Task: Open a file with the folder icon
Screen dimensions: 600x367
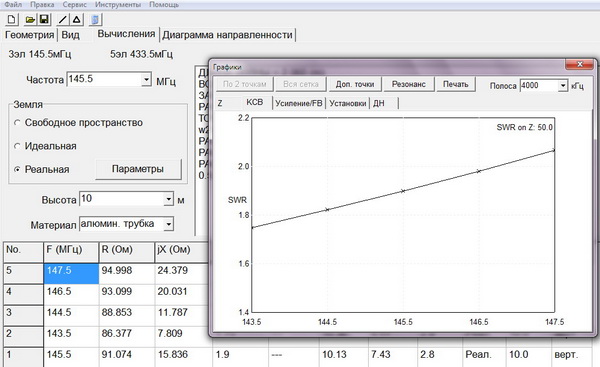Action: pyautogui.click(x=30, y=20)
